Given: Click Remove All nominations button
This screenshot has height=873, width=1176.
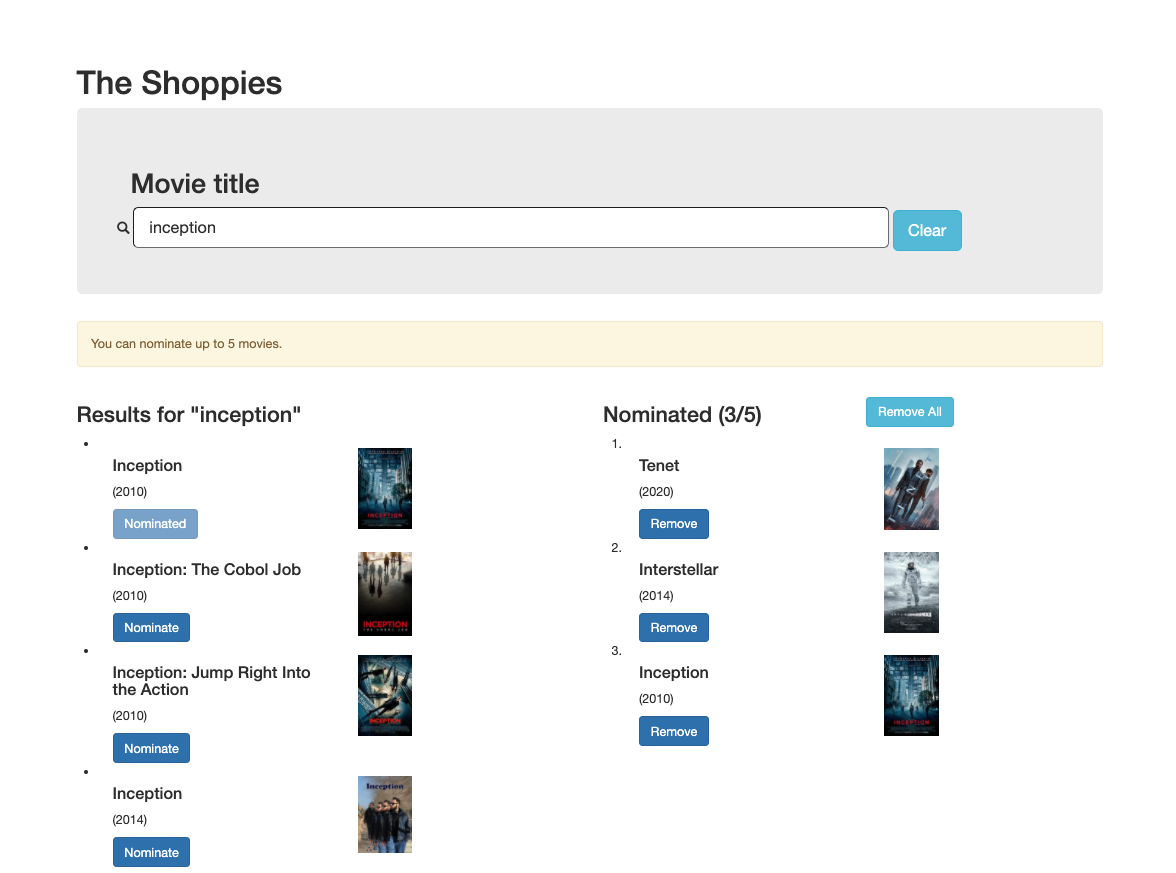Looking at the screenshot, I should [x=910, y=412].
